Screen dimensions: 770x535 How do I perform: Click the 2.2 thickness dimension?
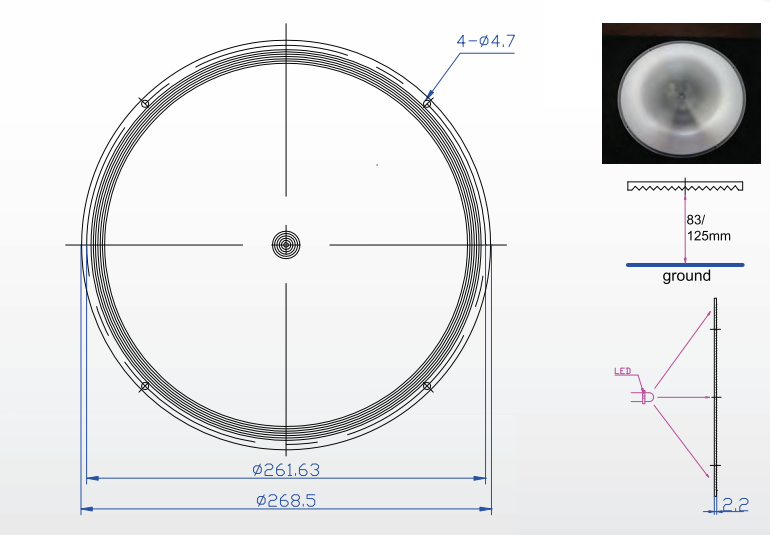[x=735, y=505]
